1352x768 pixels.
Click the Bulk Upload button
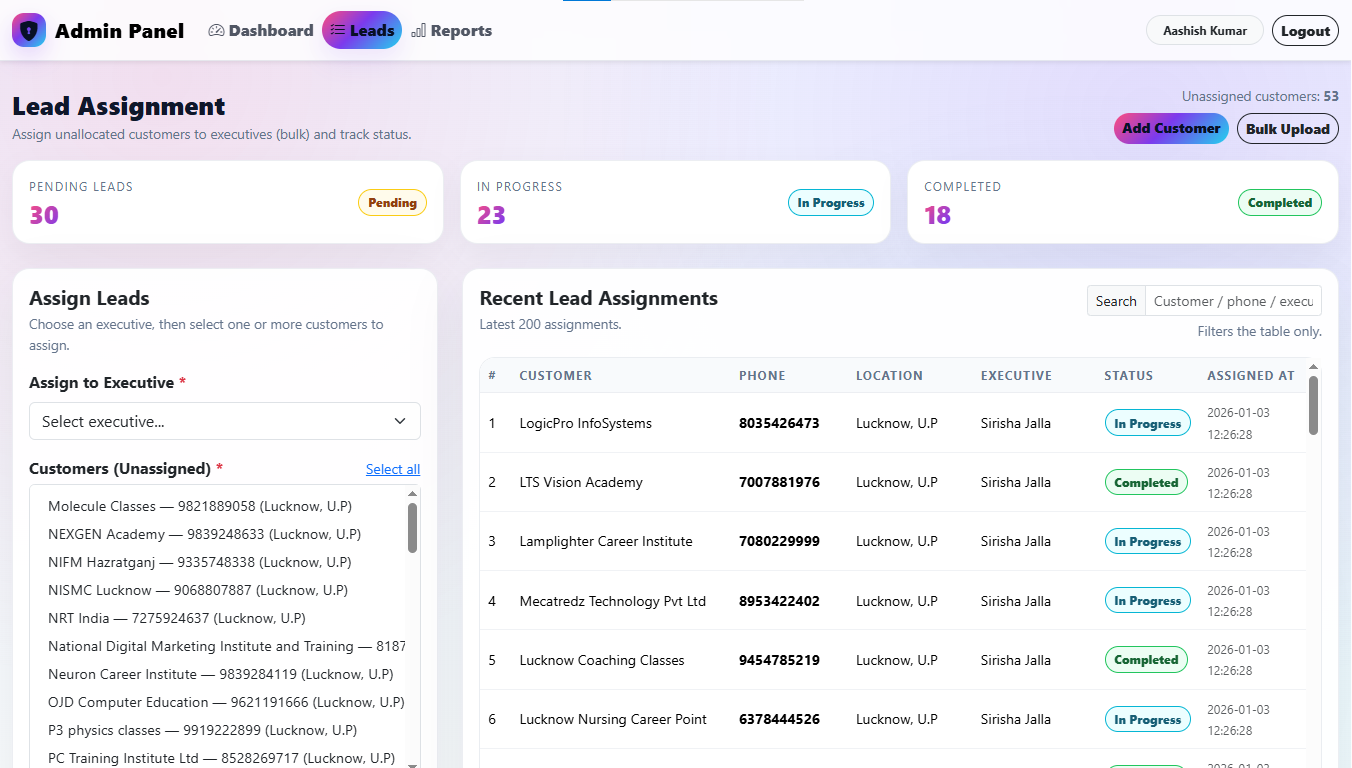click(x=1287, y=128)
